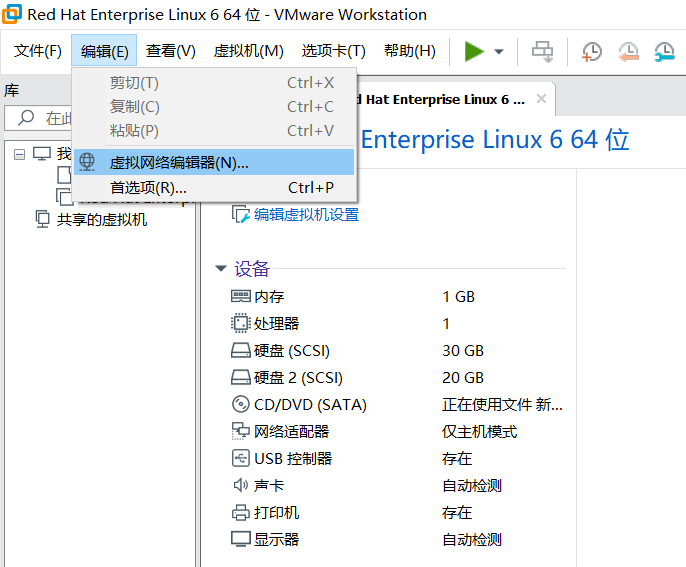Choose 首选项(R)... menu entry
This screenshot has height=567, width=686.
click(214, 188)
